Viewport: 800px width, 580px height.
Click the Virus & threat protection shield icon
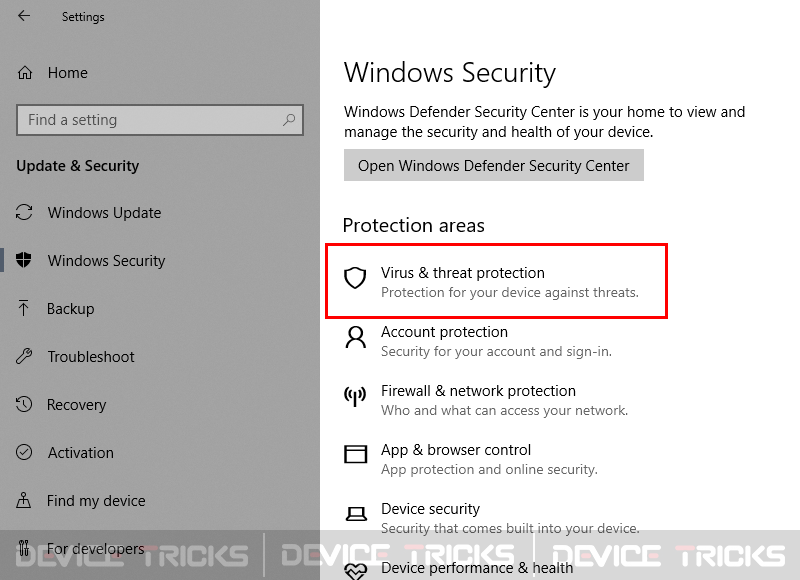click(x=355, y=278)
